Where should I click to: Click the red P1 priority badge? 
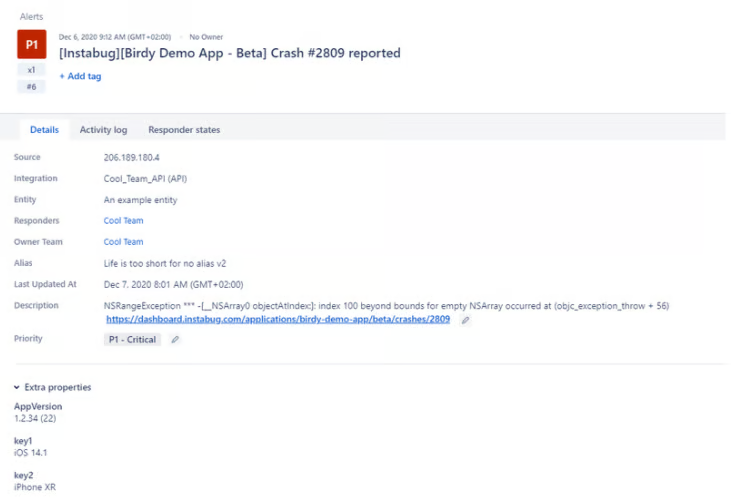click(x=32, y=45)
